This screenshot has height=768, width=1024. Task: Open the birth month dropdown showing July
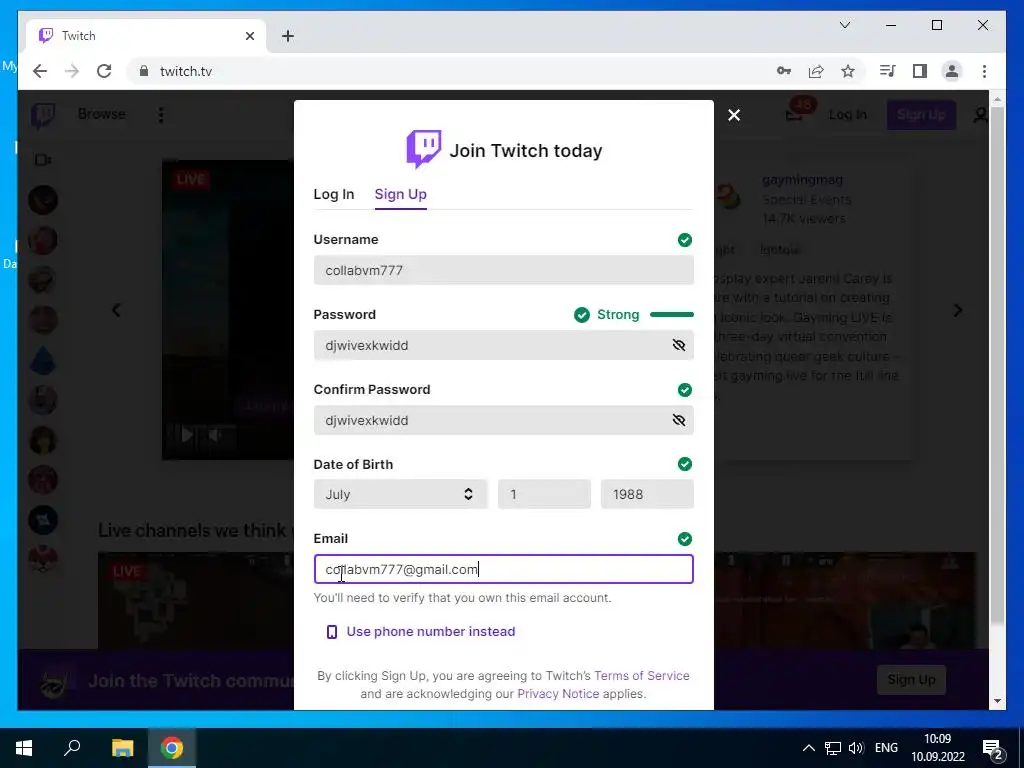tap(400, 494)
